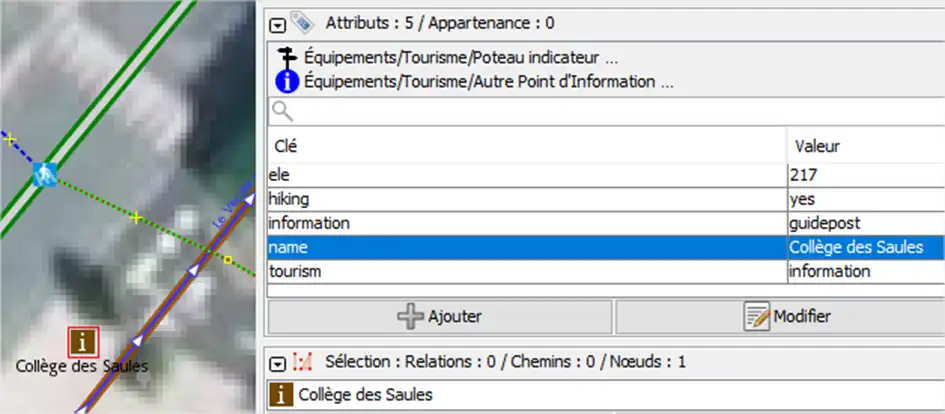Click the blue info icon for Autre Point d'Information
This screenshot has width=945, height=414.
(286, 82)
